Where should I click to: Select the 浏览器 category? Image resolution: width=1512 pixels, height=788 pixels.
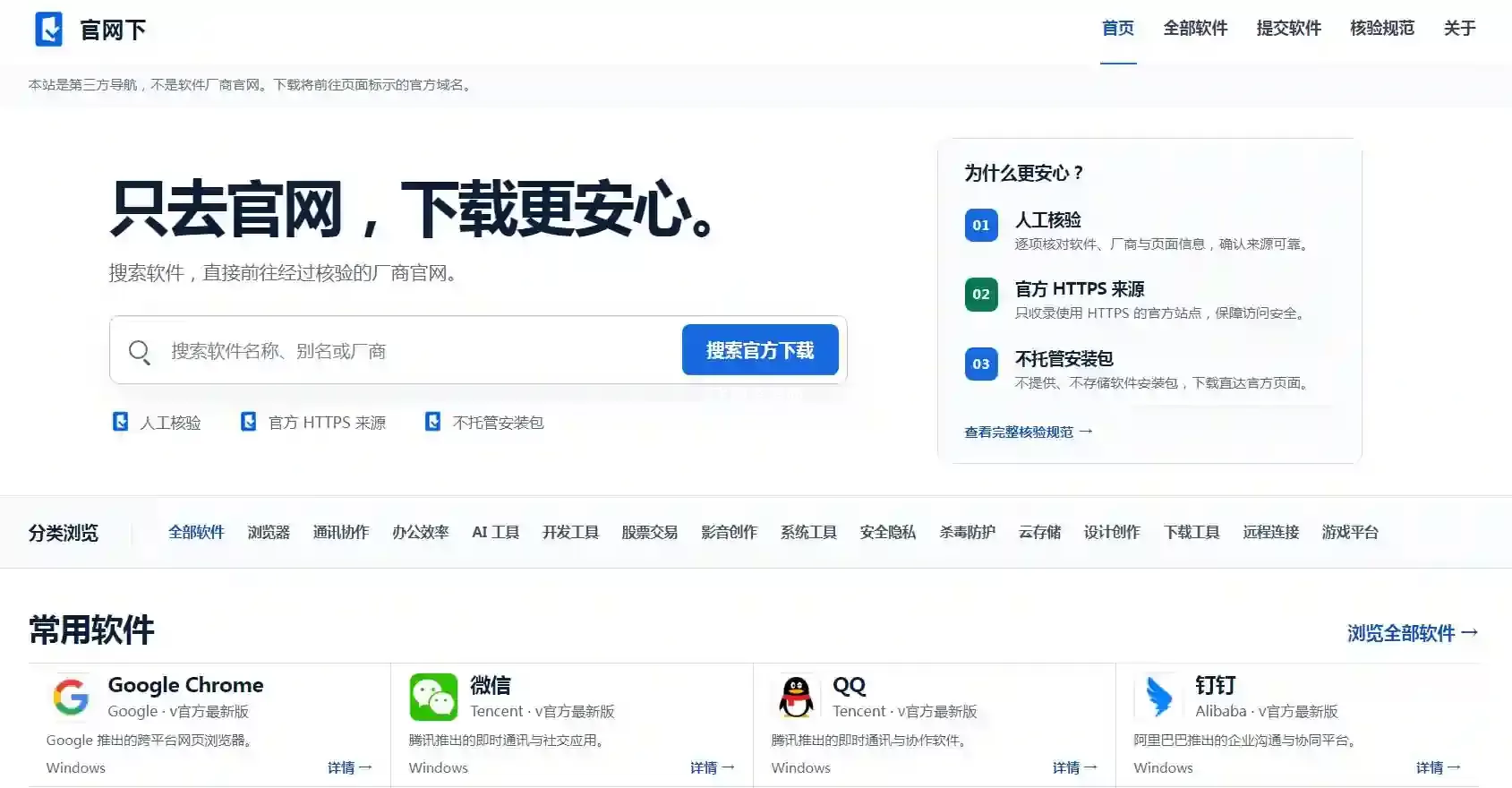coord(269,532)
